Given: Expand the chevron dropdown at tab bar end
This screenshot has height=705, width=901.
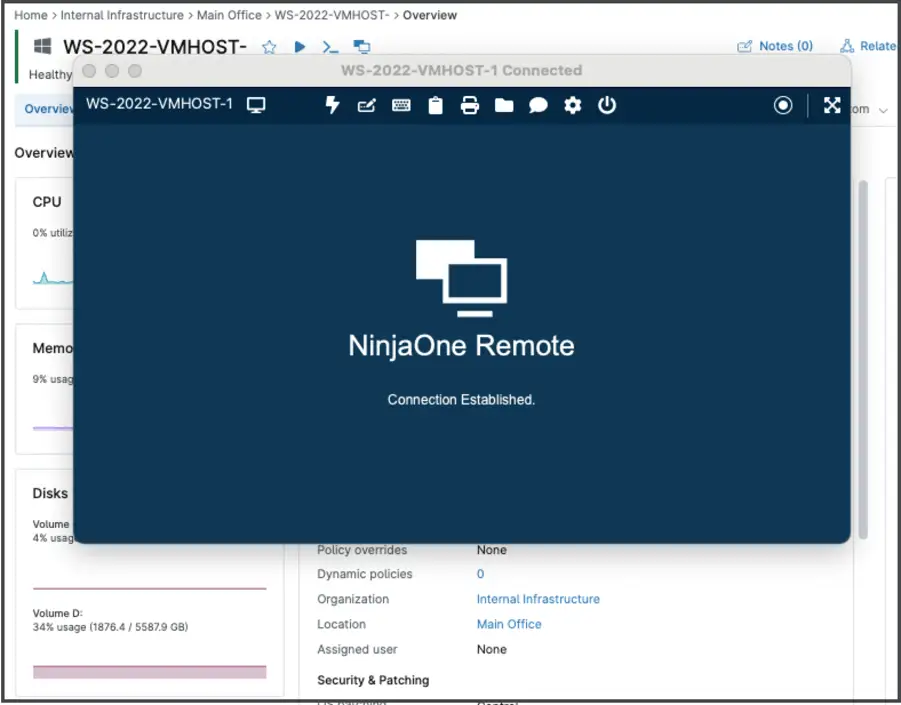Looking at the screenshot, I should point(883,110).
